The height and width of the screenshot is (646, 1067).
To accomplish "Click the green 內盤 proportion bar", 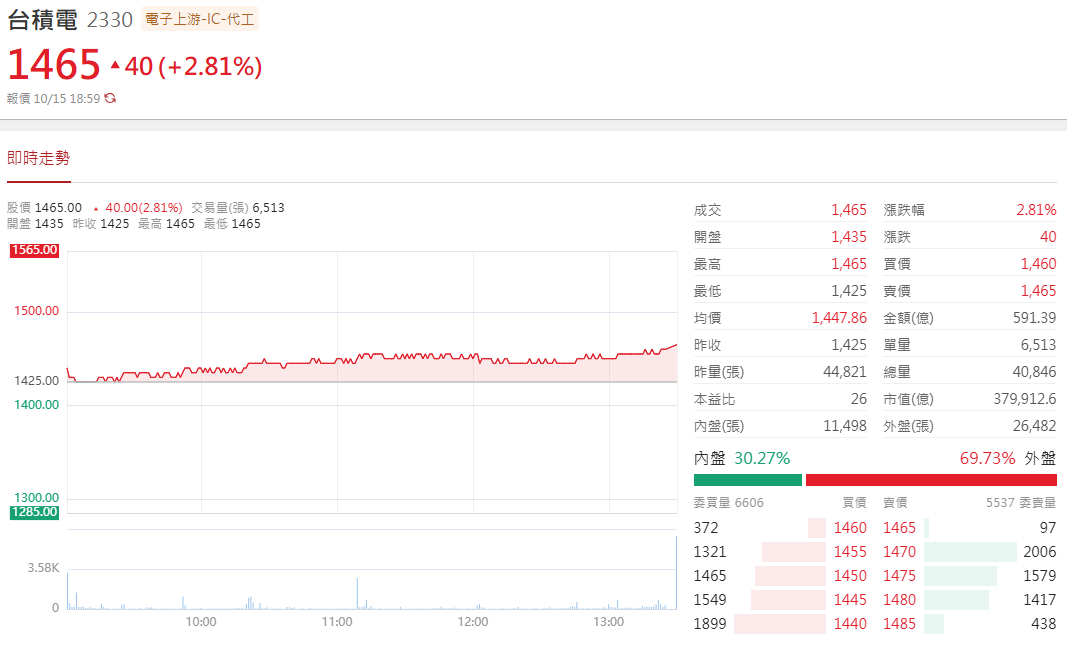I will click(x=747, y=480).
